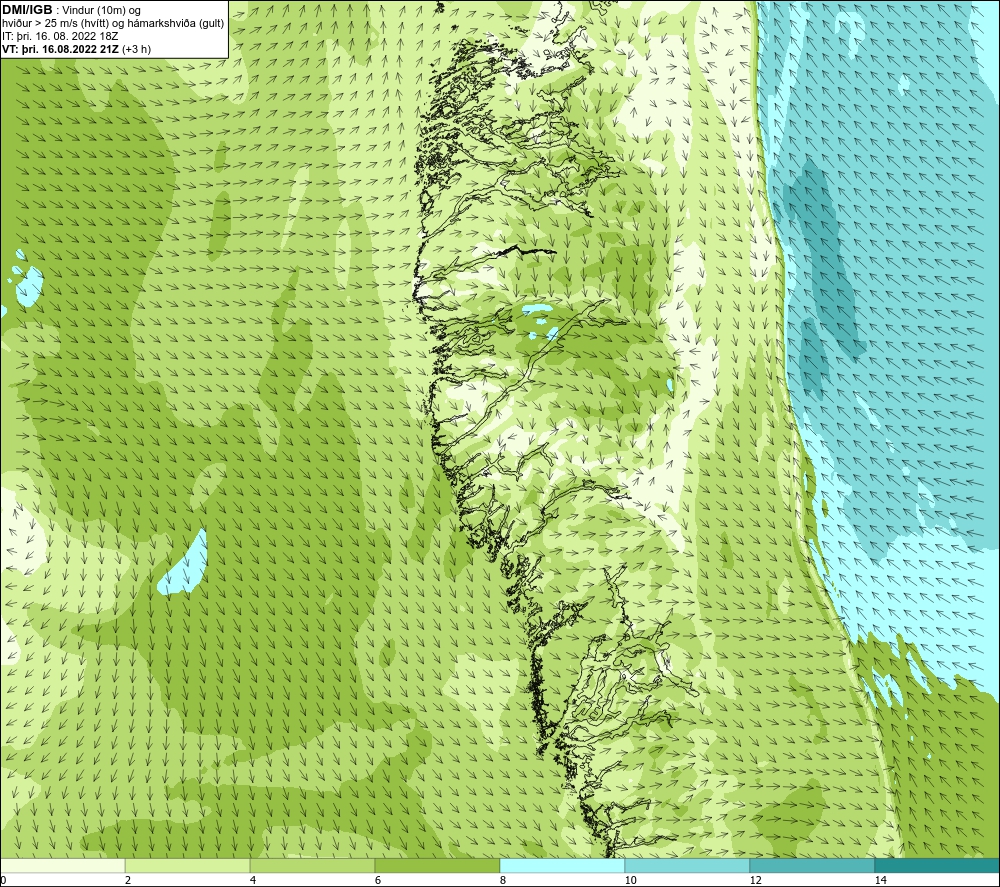Click the 10–12 m/s cyan legend swatch
The image size is (1000, 887).
tap(688, 865)
